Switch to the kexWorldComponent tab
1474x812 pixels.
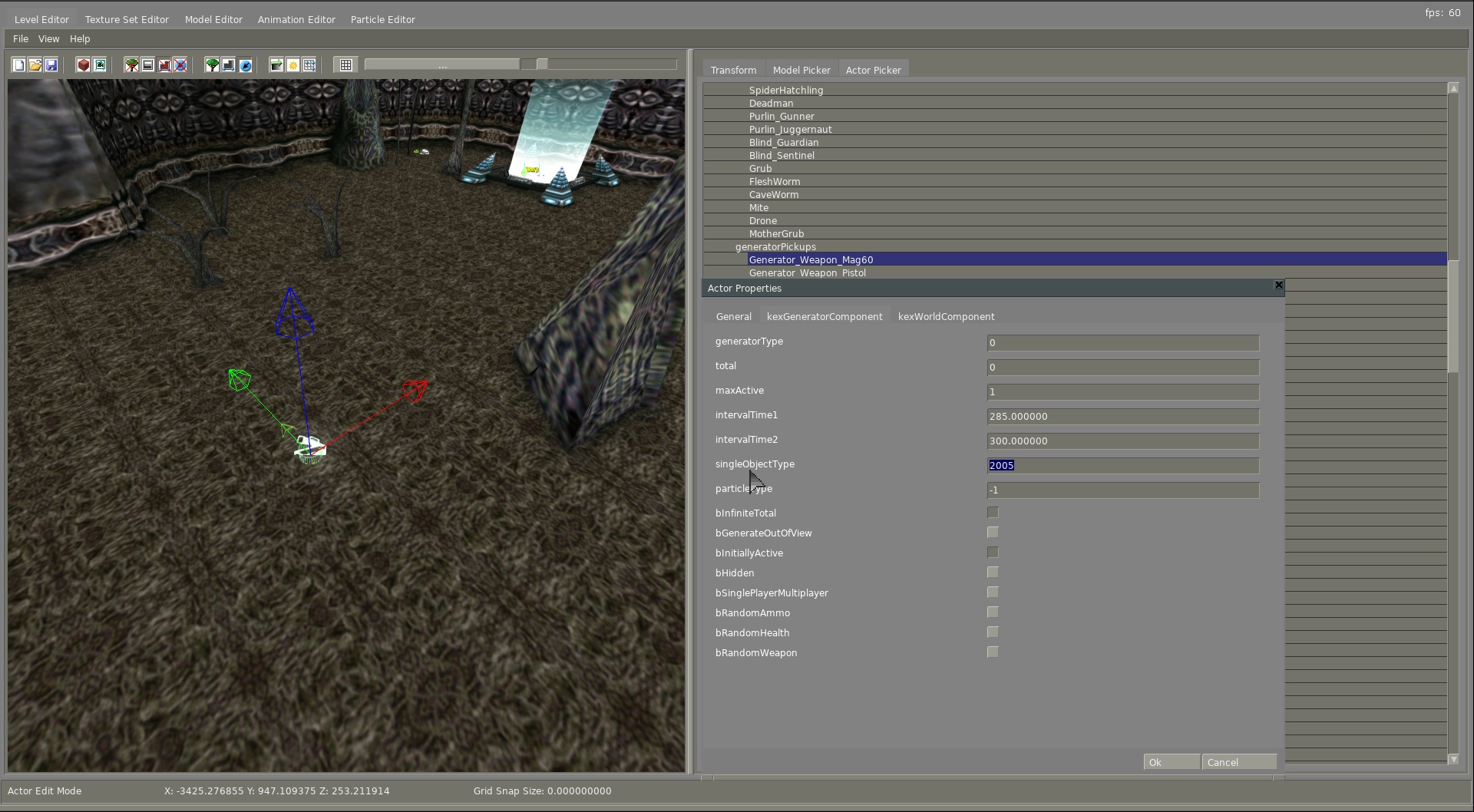[x=946, y=316]
